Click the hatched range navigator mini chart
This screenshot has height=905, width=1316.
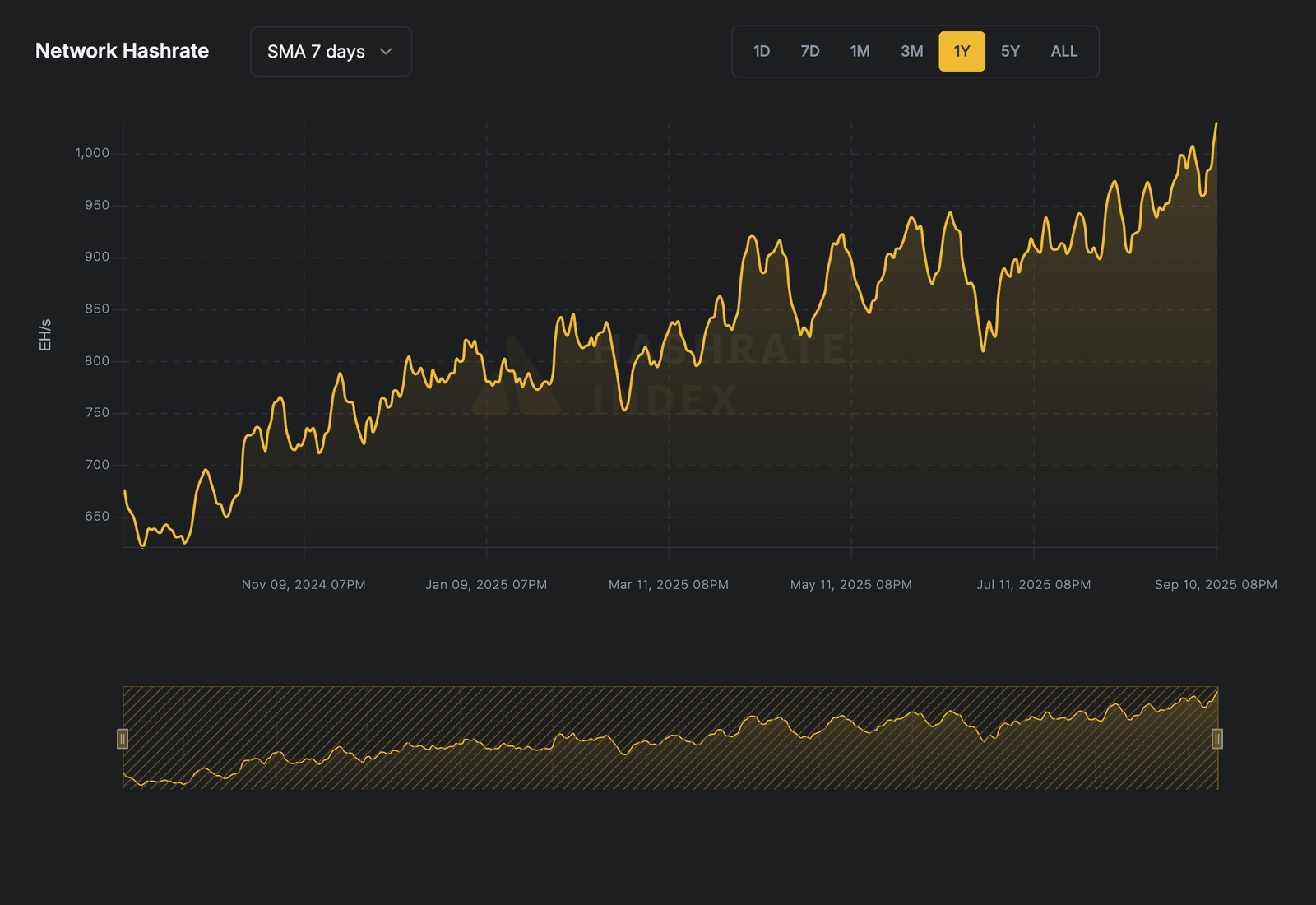pos(670,738)
